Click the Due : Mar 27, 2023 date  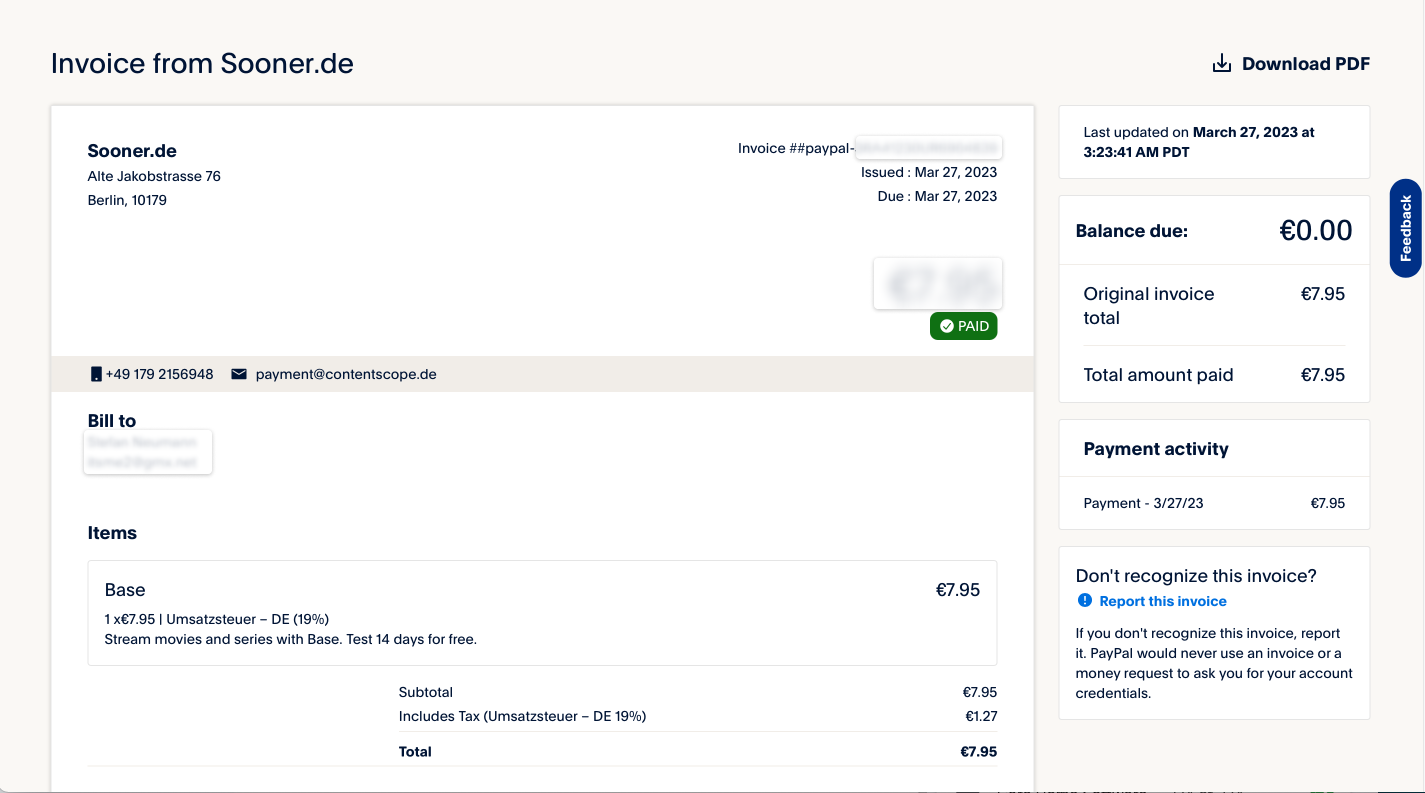point(937,196)
